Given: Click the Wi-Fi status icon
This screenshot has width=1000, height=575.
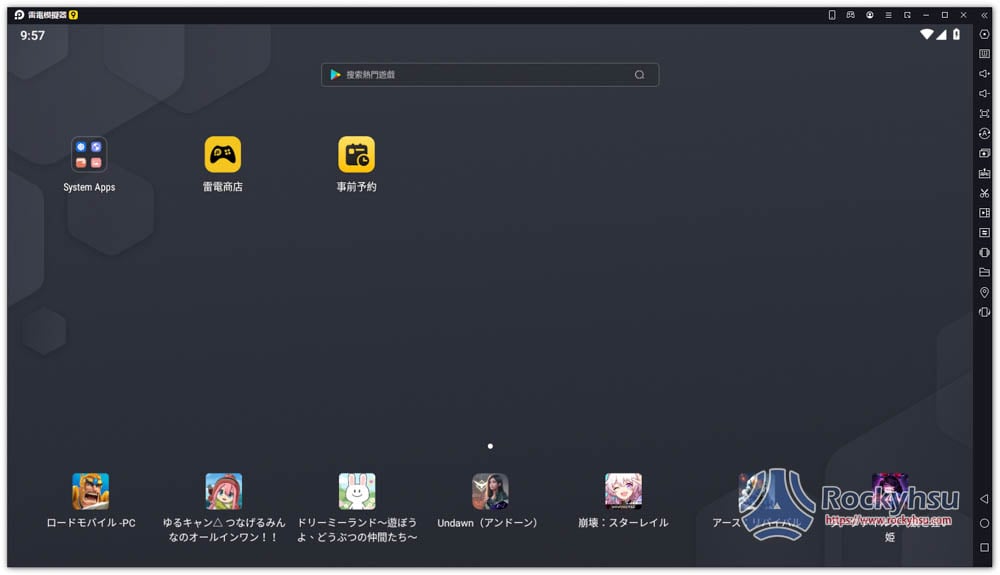Looking at the screenshot, I should pos(927,34).
